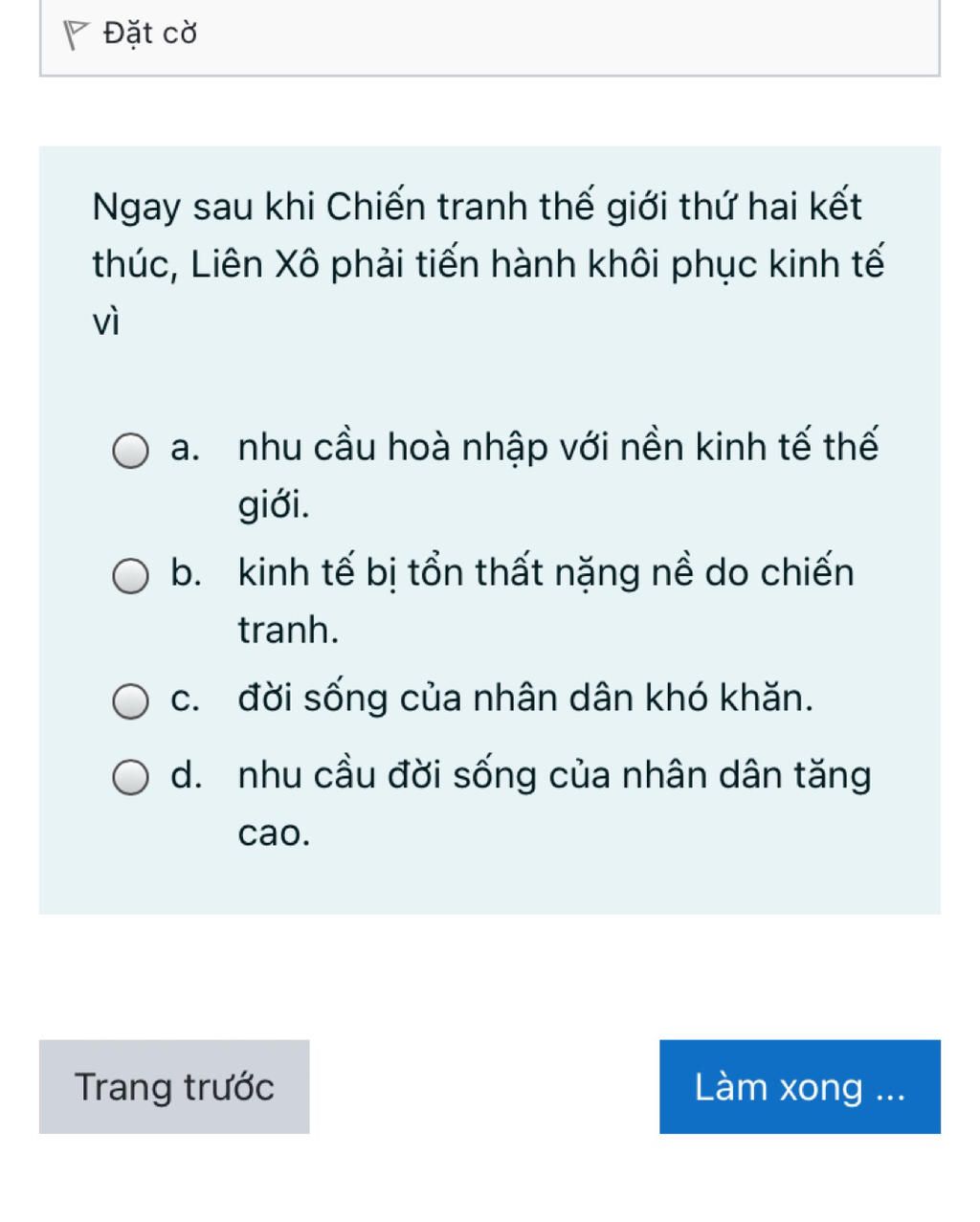Click the 'Đặt cờ' flag question link
Viewport: 980px width, 1222px height.
[x=150, y=33]
